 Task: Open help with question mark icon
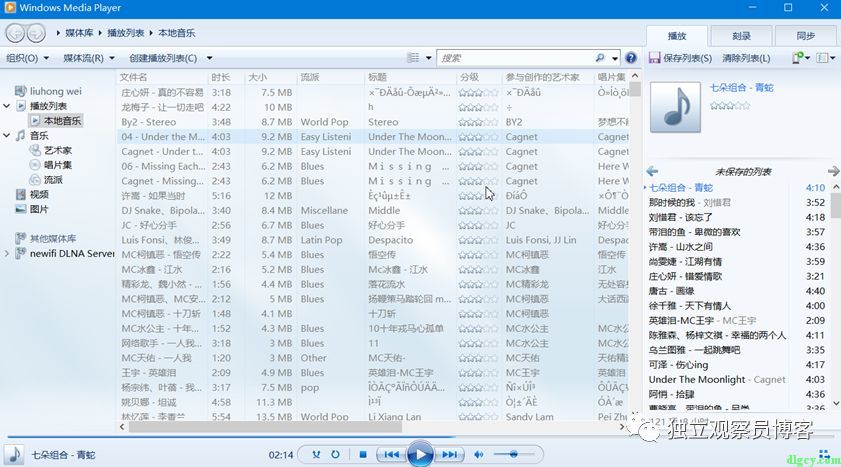pyautogui.click(x=631, y=58)
